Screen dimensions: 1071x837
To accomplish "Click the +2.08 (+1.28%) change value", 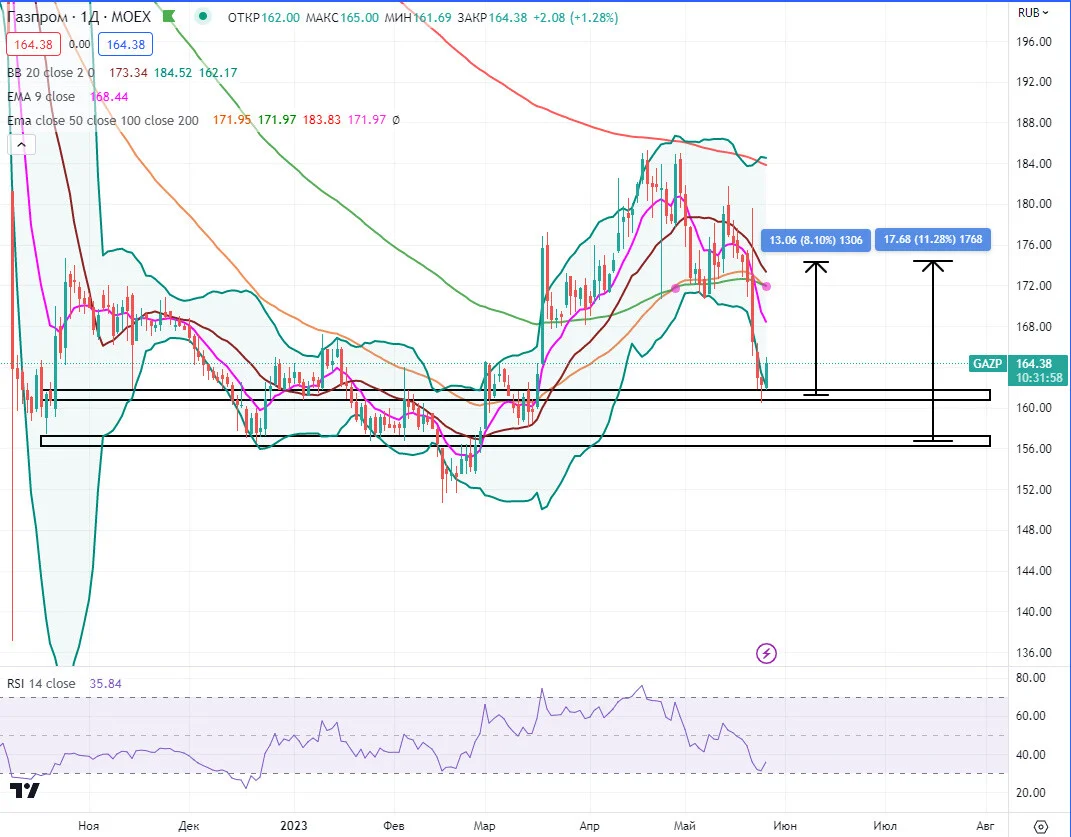I will [575, 17].
